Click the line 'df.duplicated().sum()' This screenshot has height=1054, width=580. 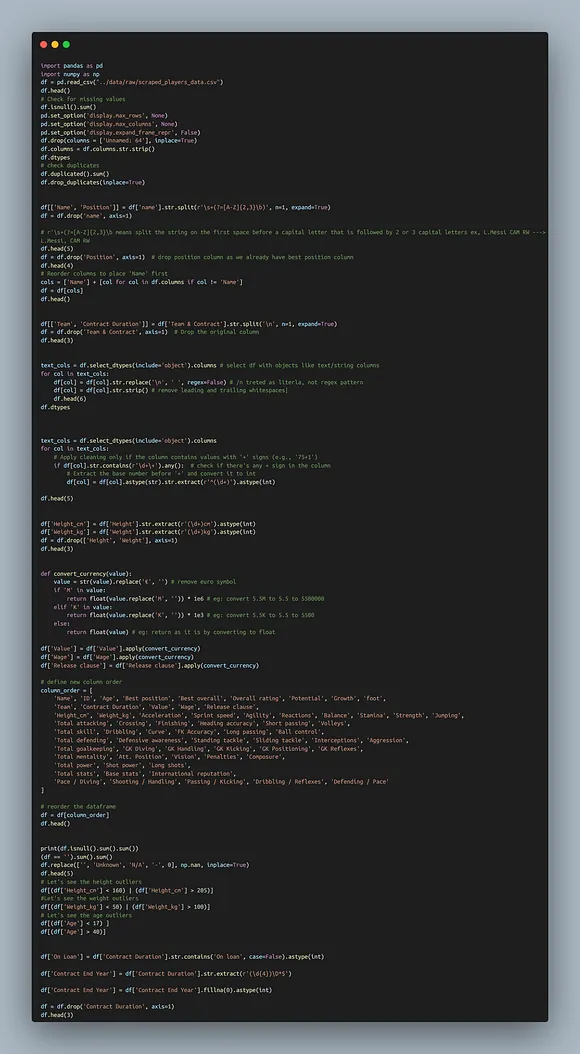(75, 173)
